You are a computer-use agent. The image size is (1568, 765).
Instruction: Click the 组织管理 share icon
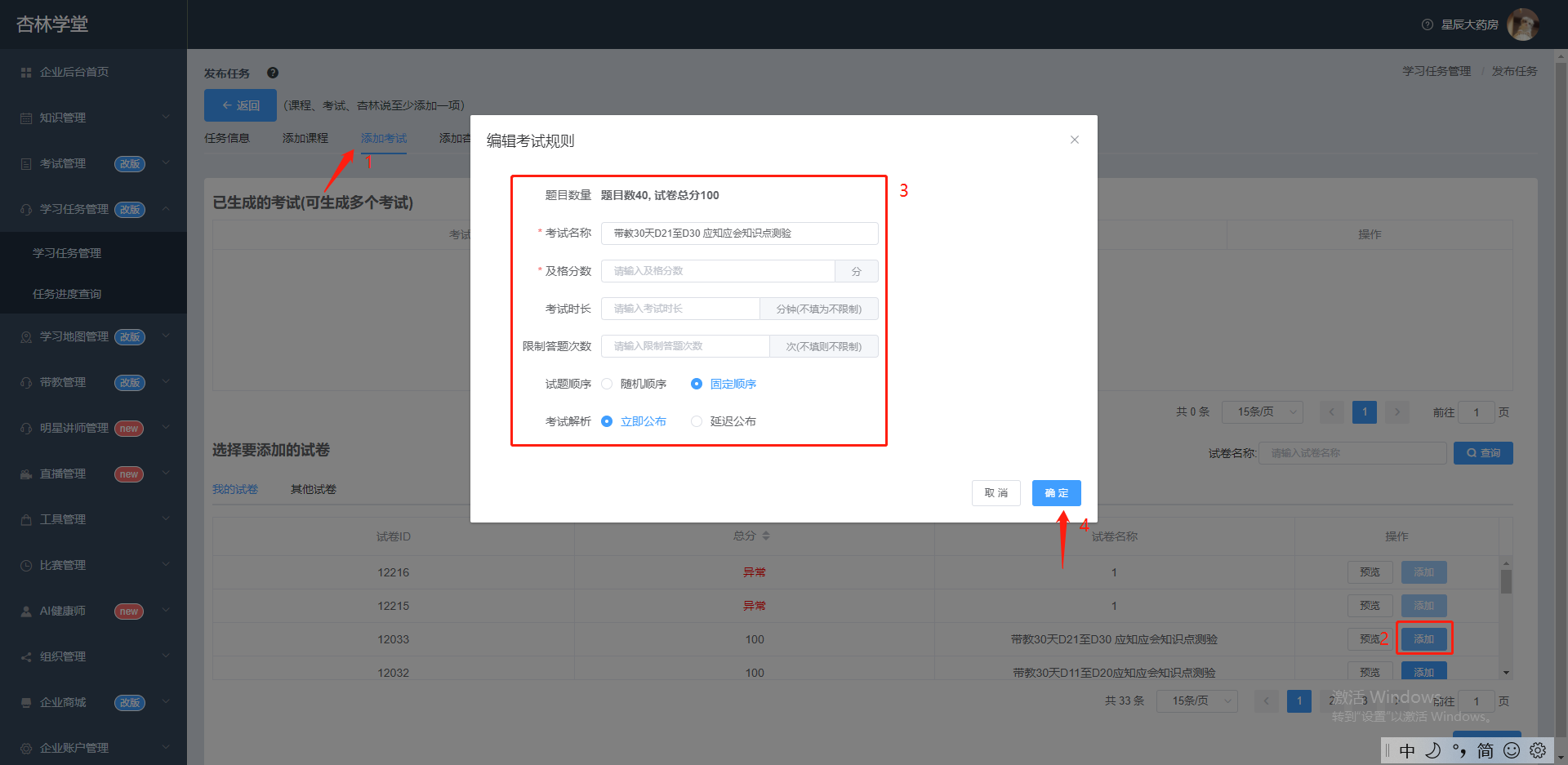pos(26,657)
